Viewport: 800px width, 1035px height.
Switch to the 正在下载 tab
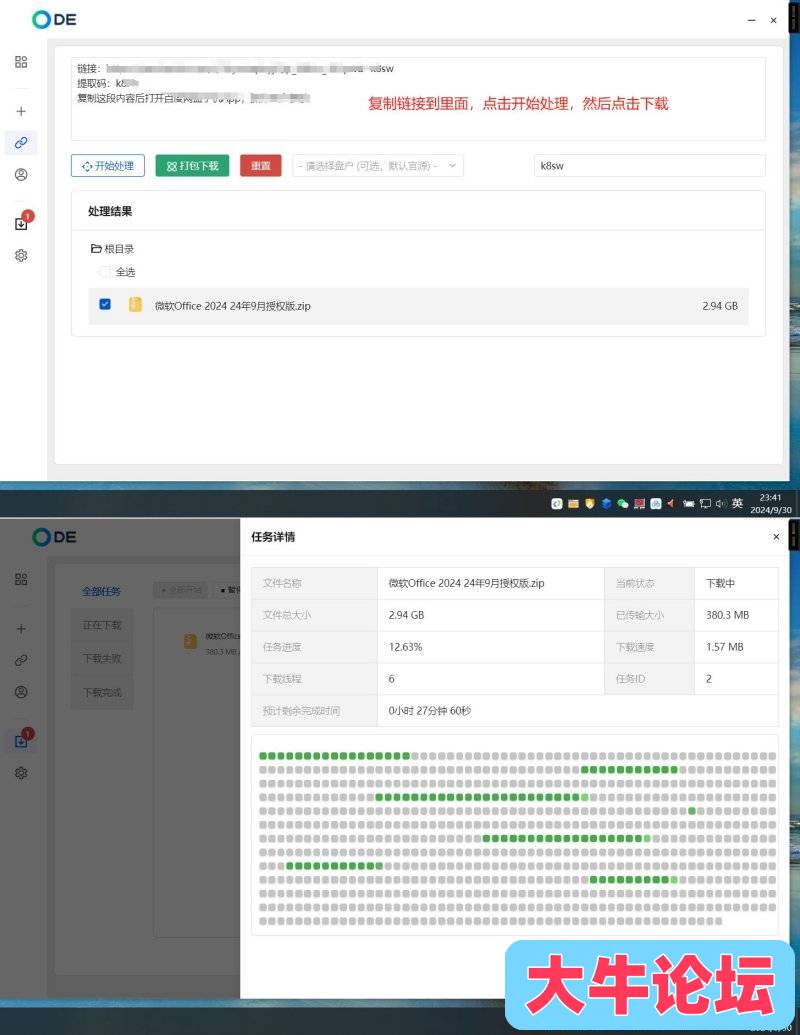coord(102,625)
